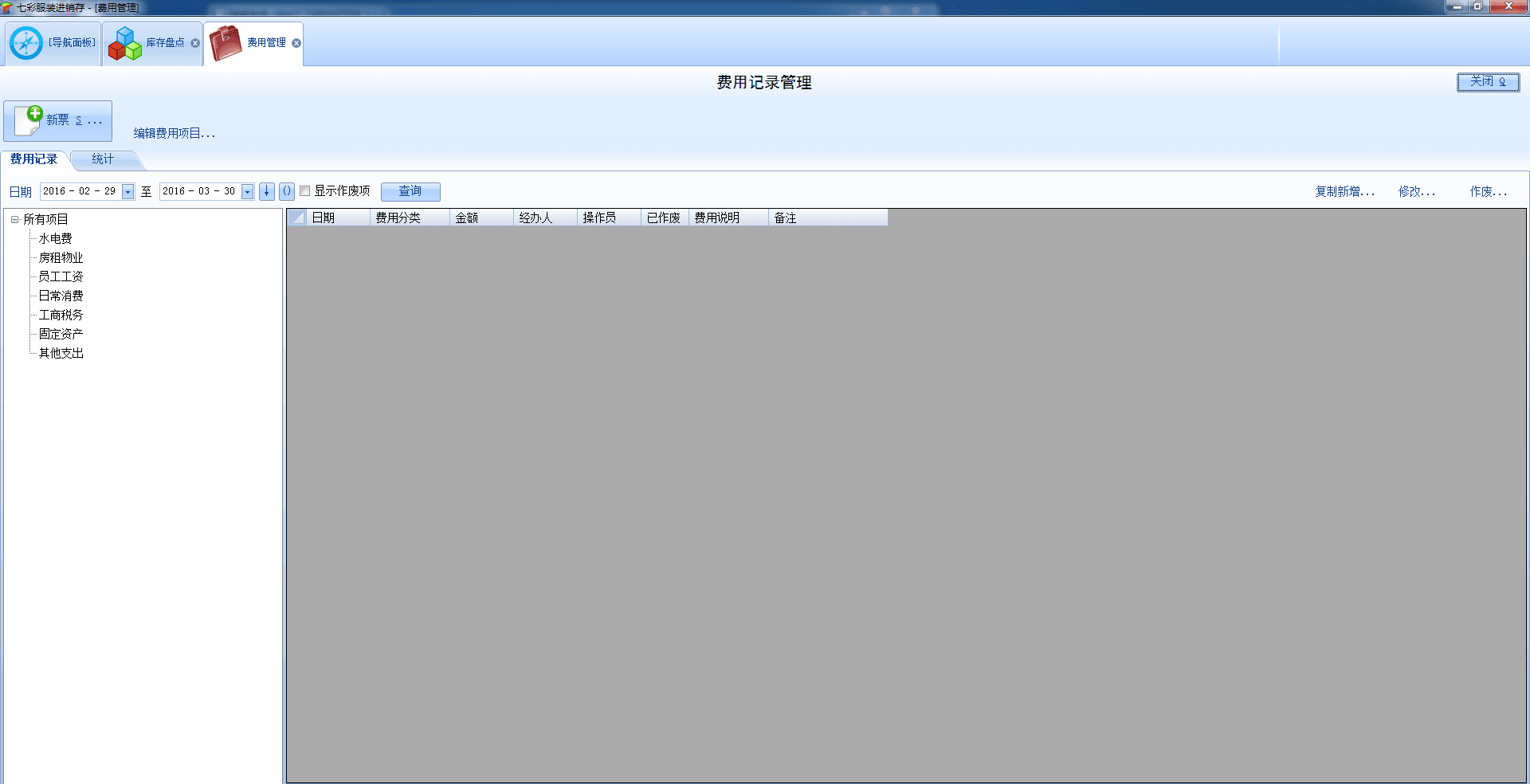
Task: Click the down arrow date button
Action: (x=267, y=191)
